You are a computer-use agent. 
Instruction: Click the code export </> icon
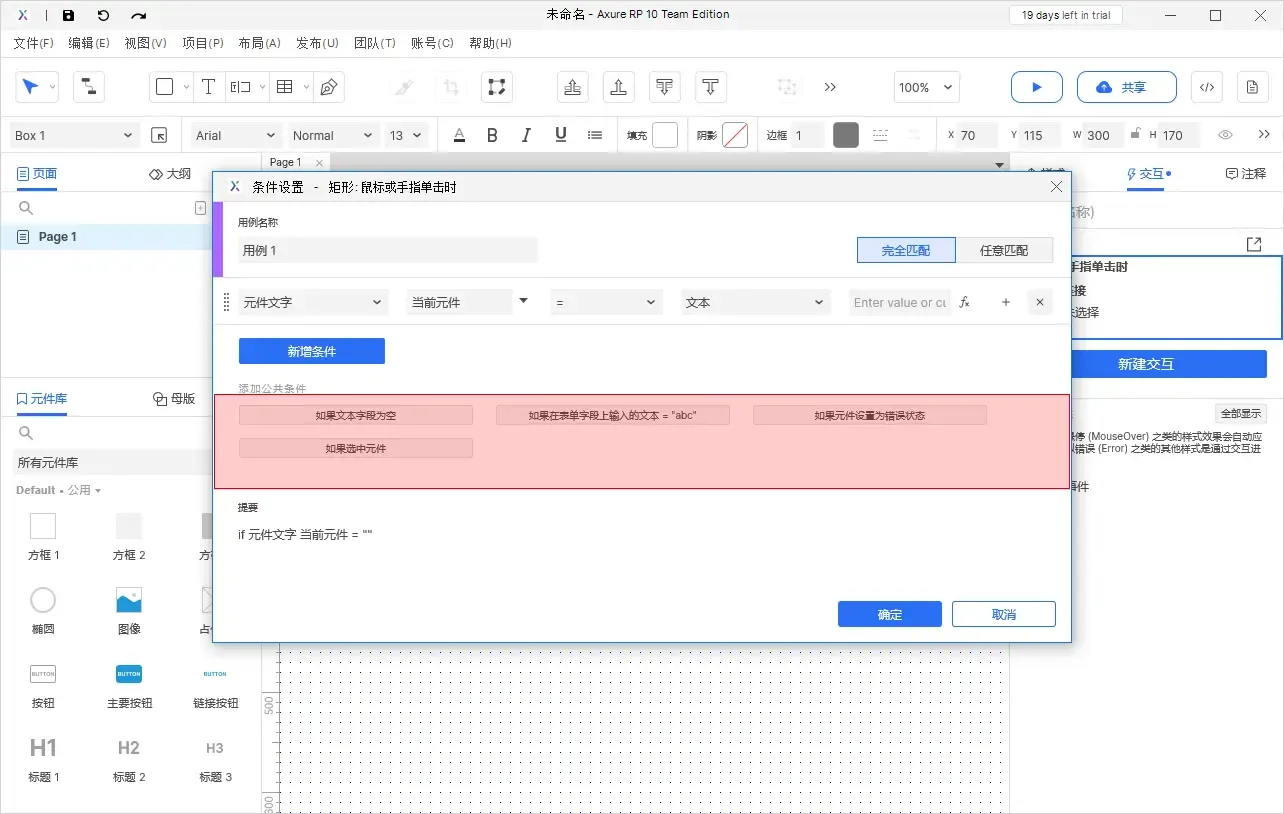[1206, 87]
